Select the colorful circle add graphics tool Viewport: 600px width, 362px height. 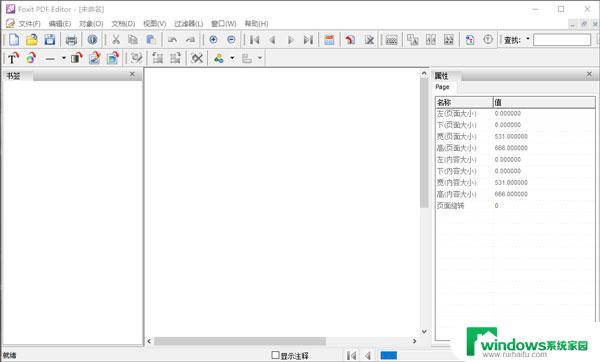[31, 58]
